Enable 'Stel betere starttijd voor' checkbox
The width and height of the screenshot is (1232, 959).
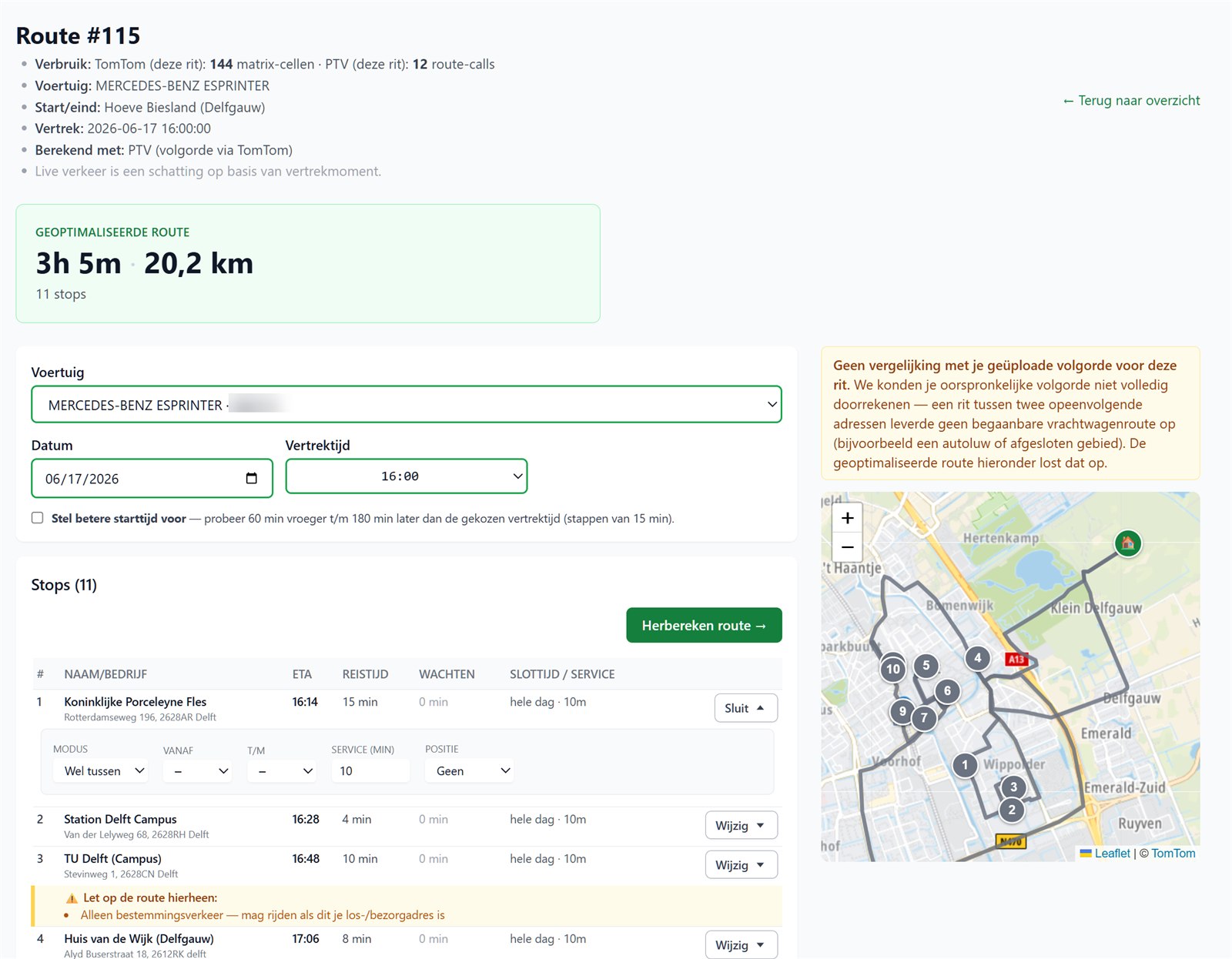tap(37, 518)
